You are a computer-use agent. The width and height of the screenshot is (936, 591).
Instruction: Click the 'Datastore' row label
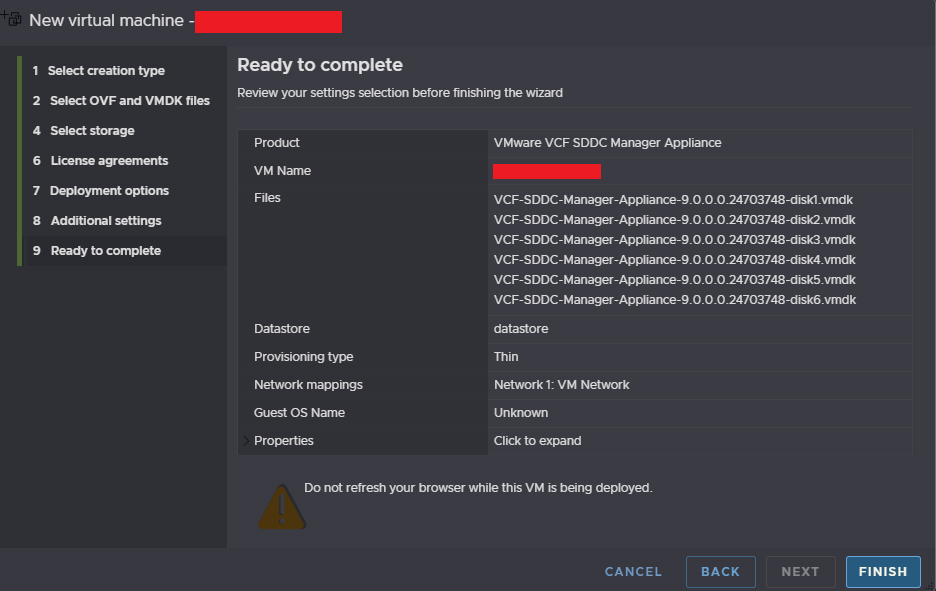[282, 328]
